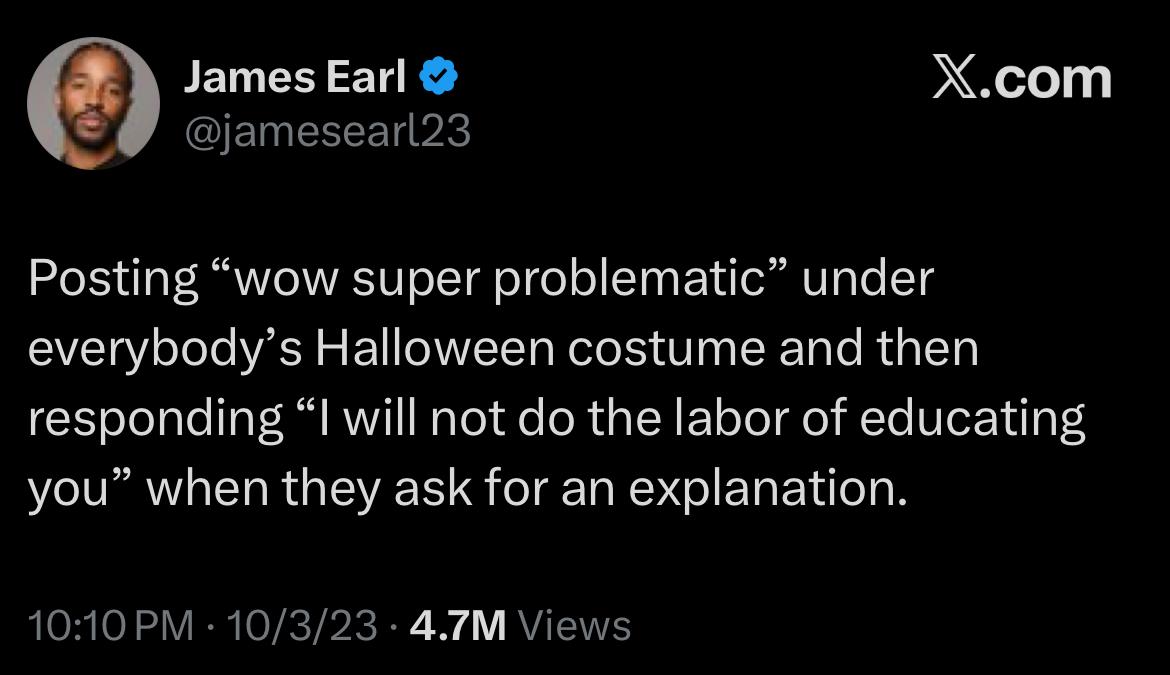Click the @jamesearl23 handle
This screenshot has width=1170, height=675.
tap(326, 130)
